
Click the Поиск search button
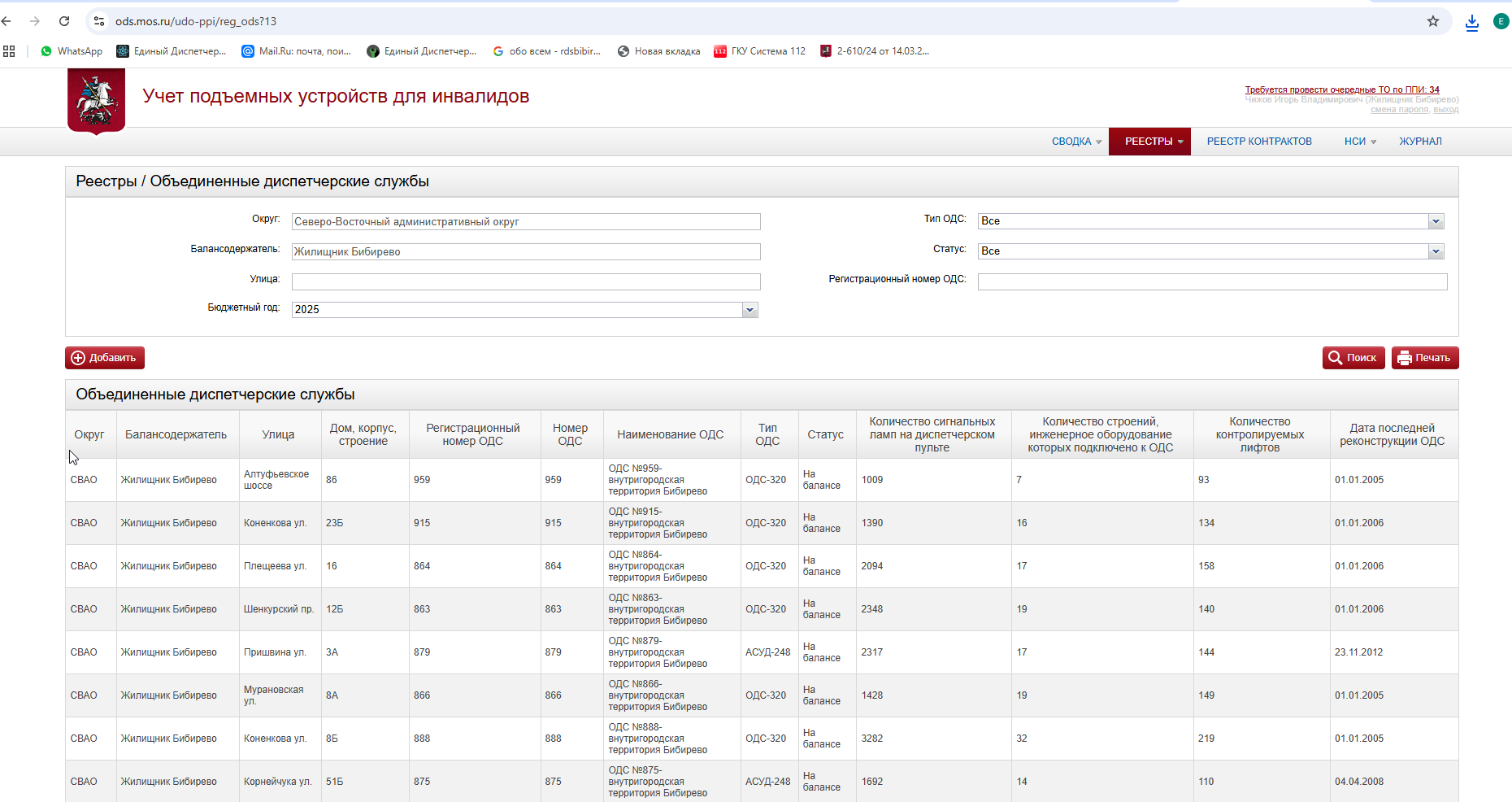click(x=1353, y=358)
